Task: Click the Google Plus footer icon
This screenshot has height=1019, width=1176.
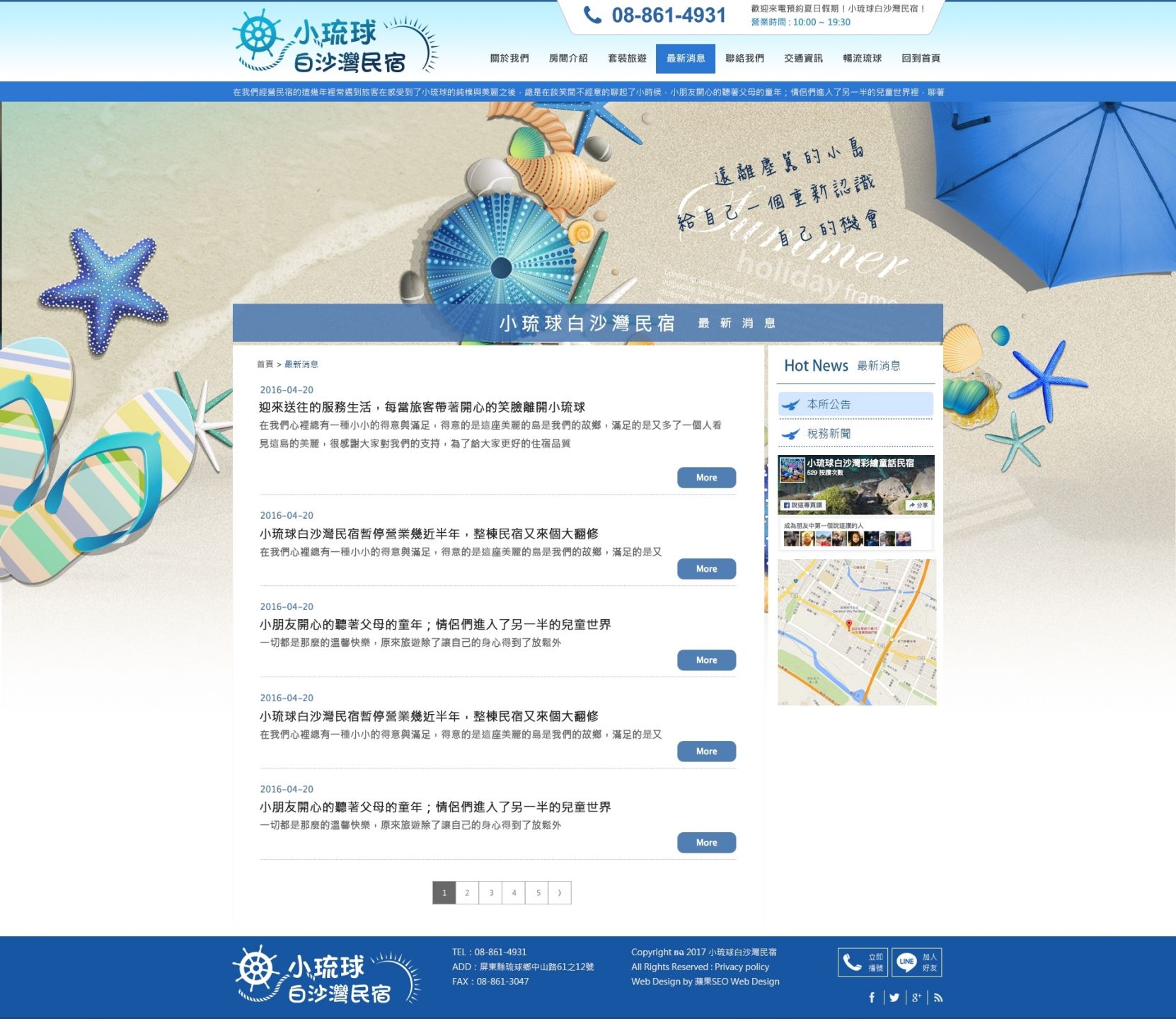Action: (916, 998)
